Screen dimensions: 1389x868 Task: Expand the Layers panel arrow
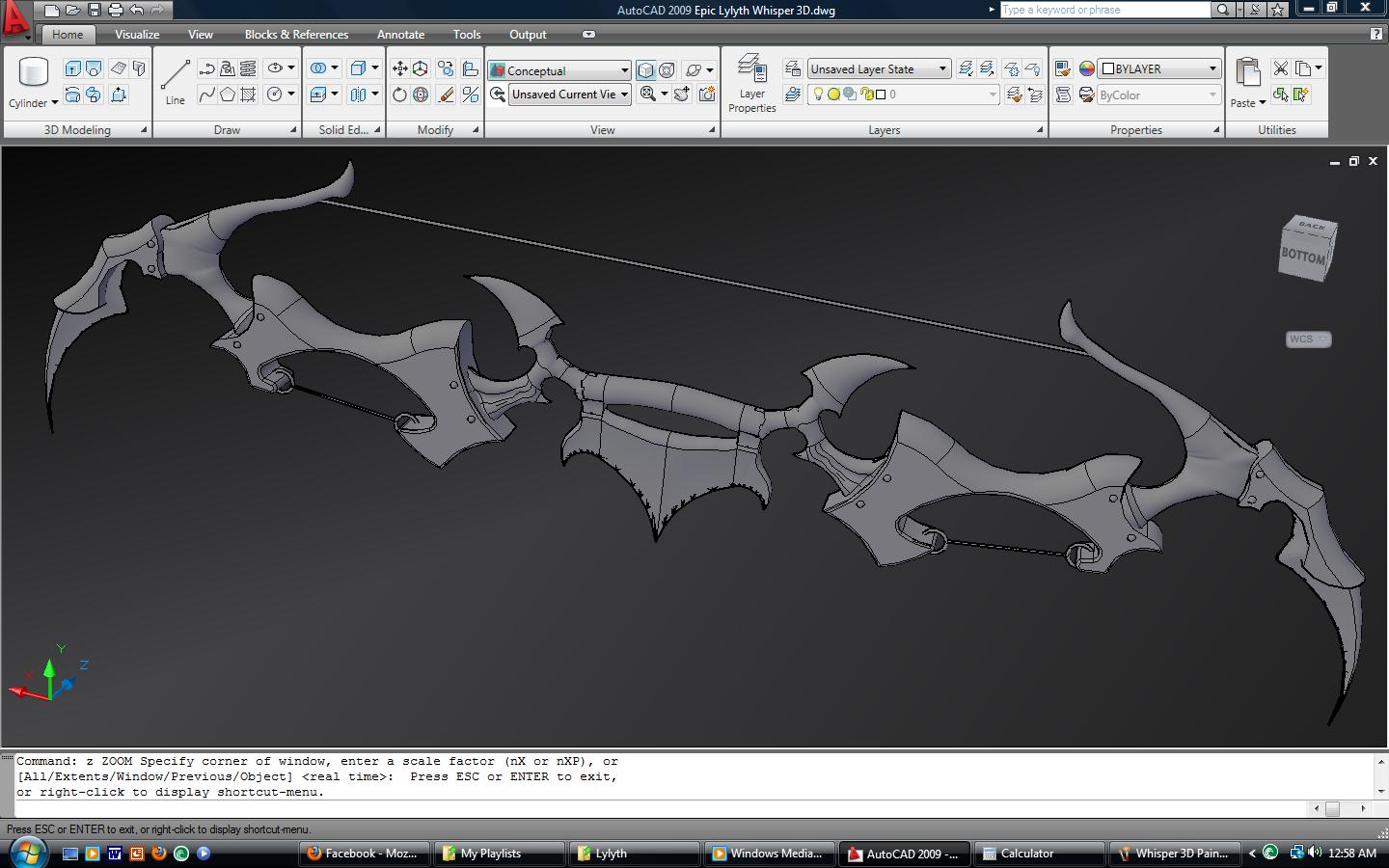click(1040, 129)
